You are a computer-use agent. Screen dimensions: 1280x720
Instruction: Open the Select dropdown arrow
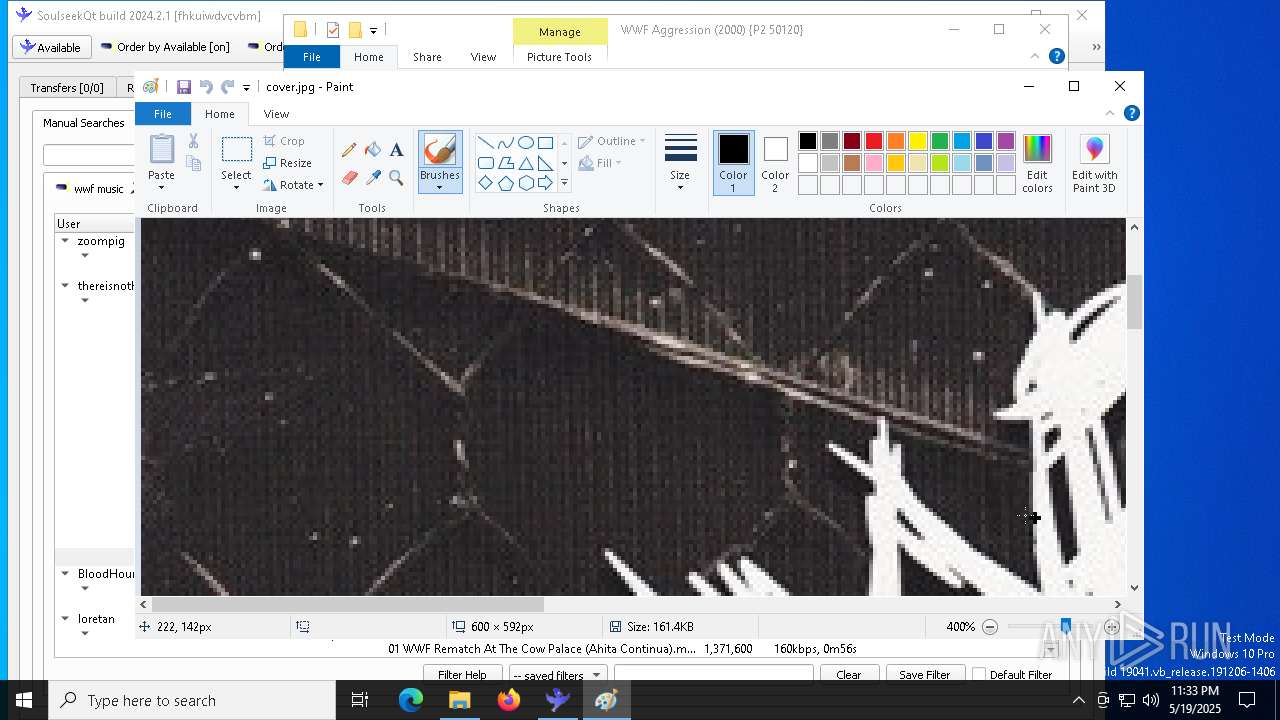tap(236, 188)
